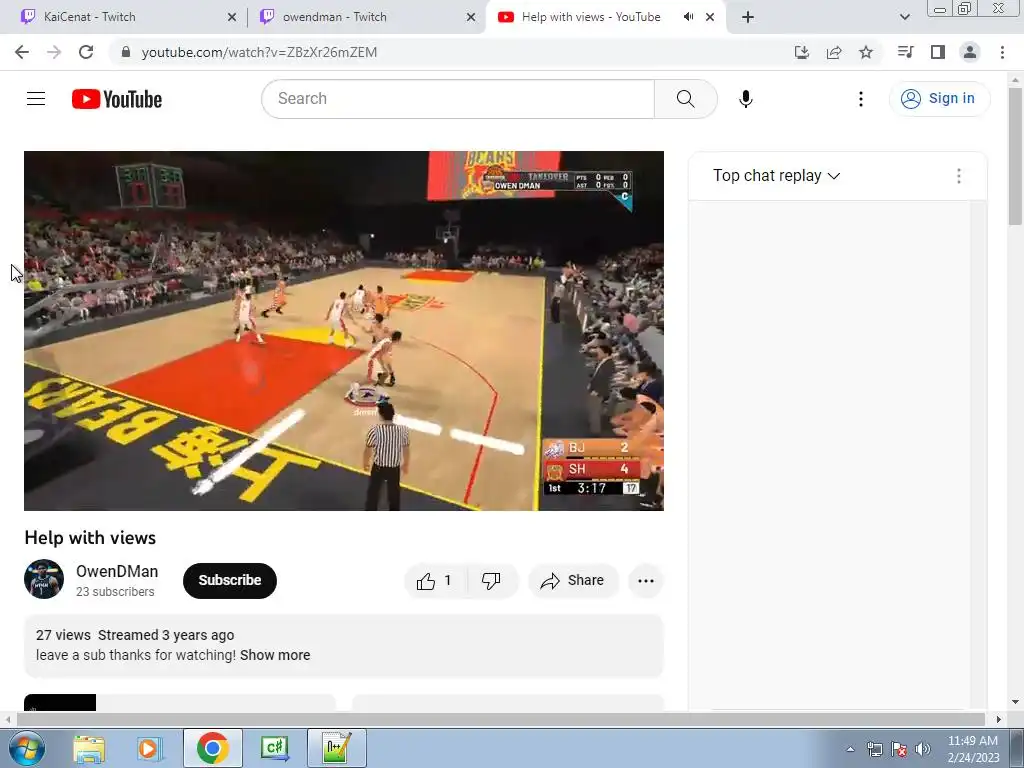The width and height of the screenshot is (1024, 768).
Task: Click the install/download icon in address bar
Action: click(802, 52)
